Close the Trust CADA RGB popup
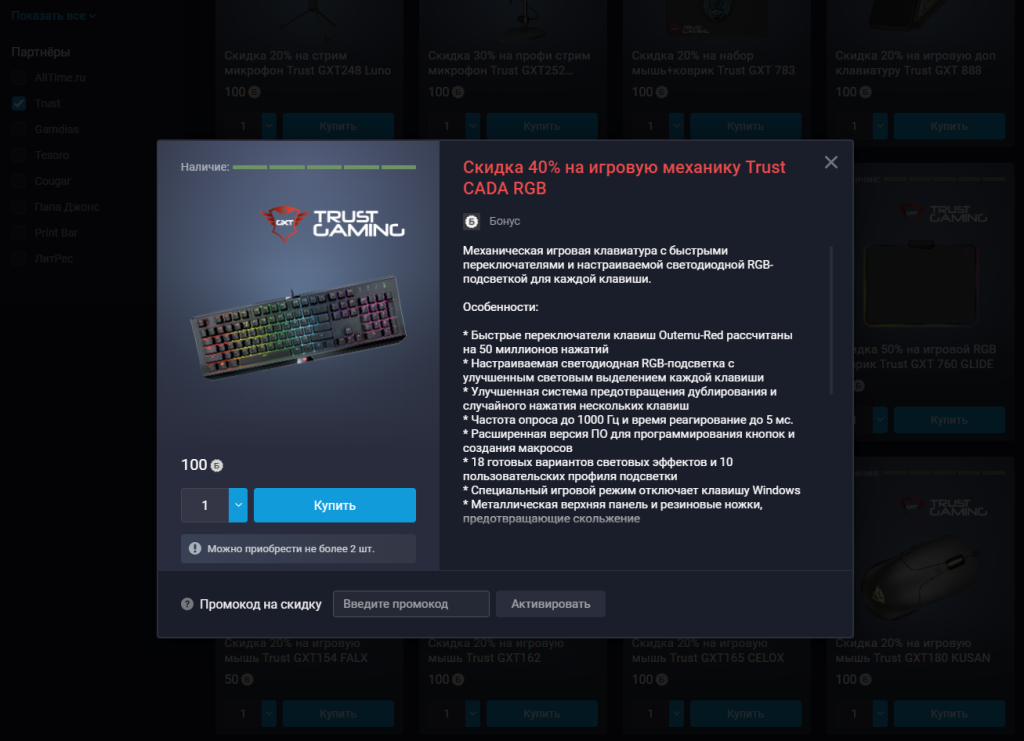1024x741 pixels. (x=831, y=162)
